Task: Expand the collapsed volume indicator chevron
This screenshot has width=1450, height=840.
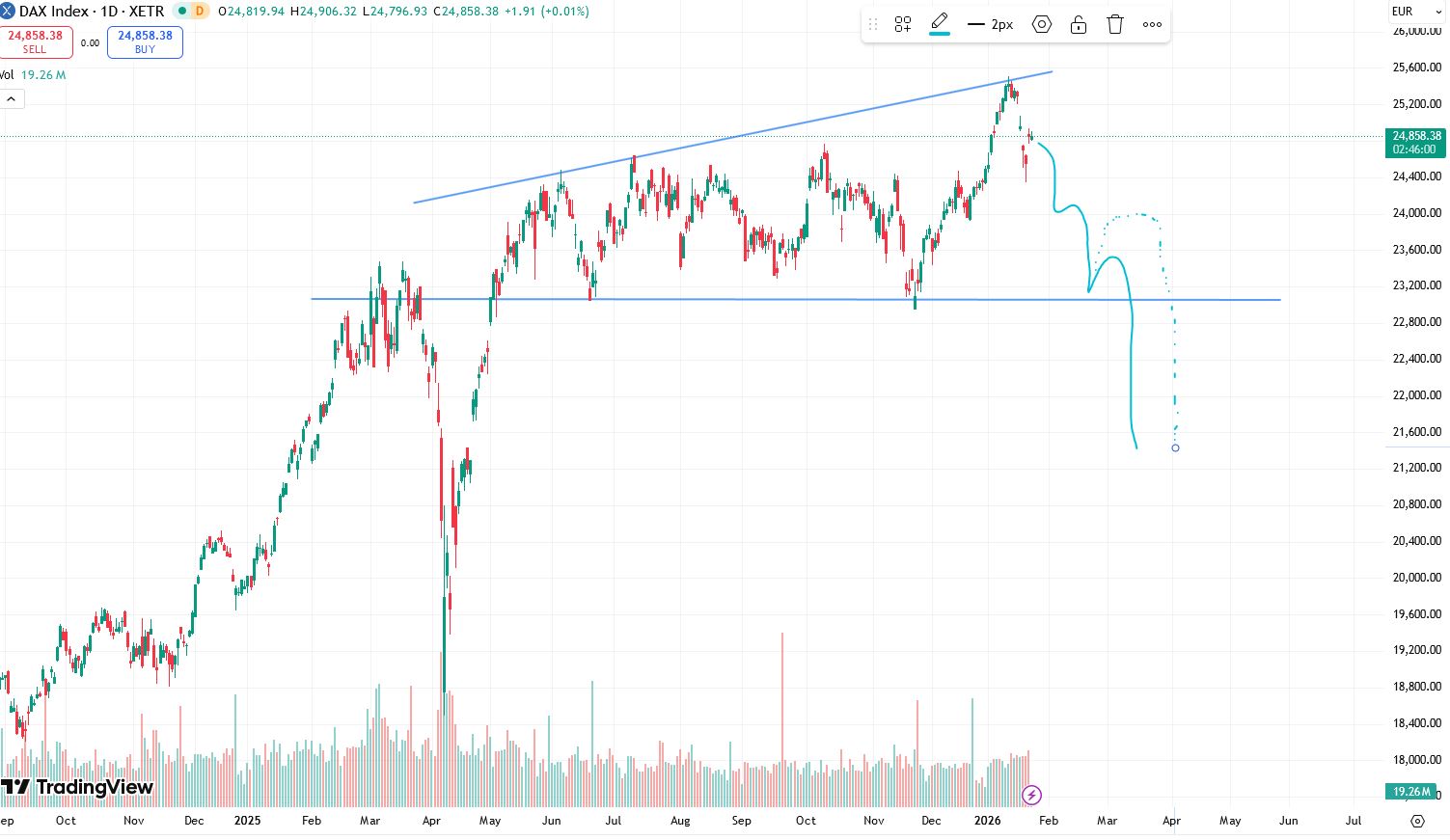Action: pyautogui.click(x=11, y=98)
